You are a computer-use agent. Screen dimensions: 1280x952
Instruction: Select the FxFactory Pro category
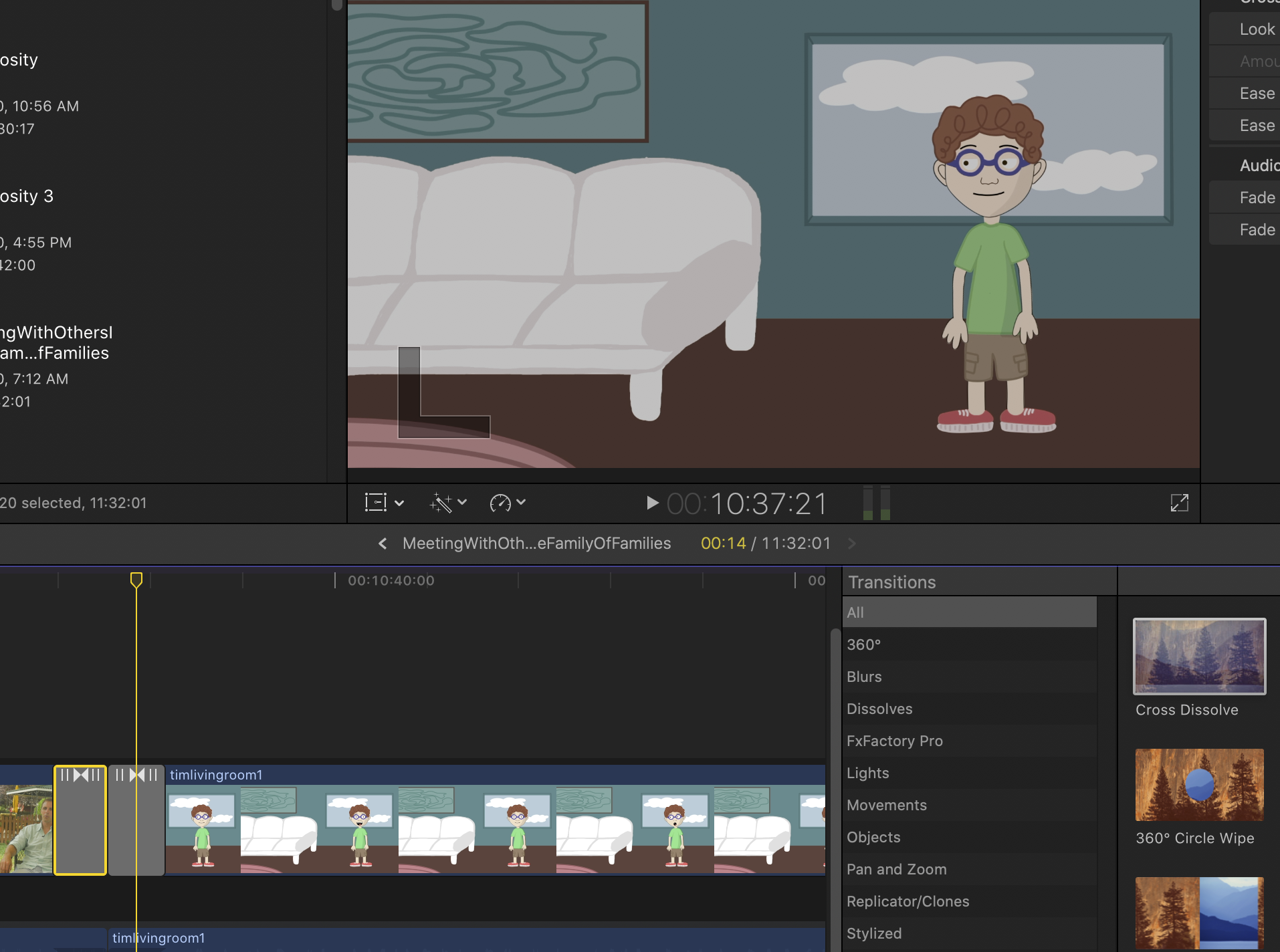tap(894, 741)
